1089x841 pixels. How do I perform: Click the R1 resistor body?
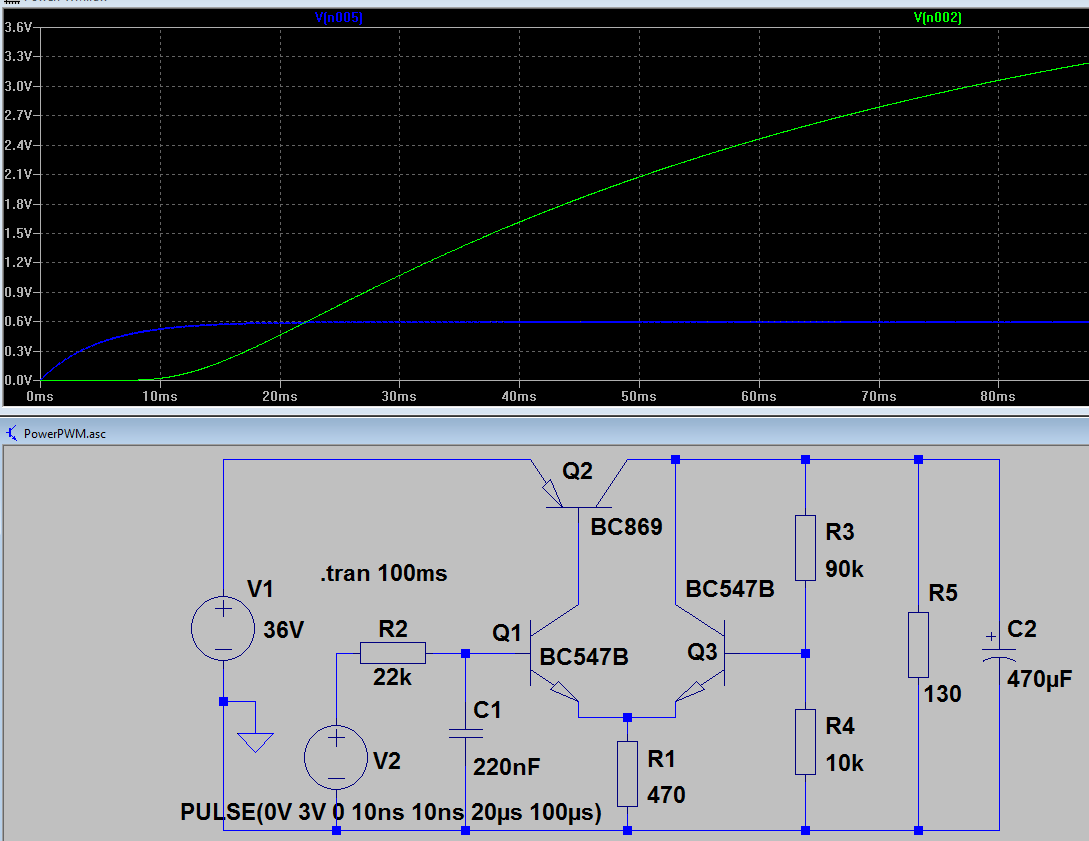(627, 774)
